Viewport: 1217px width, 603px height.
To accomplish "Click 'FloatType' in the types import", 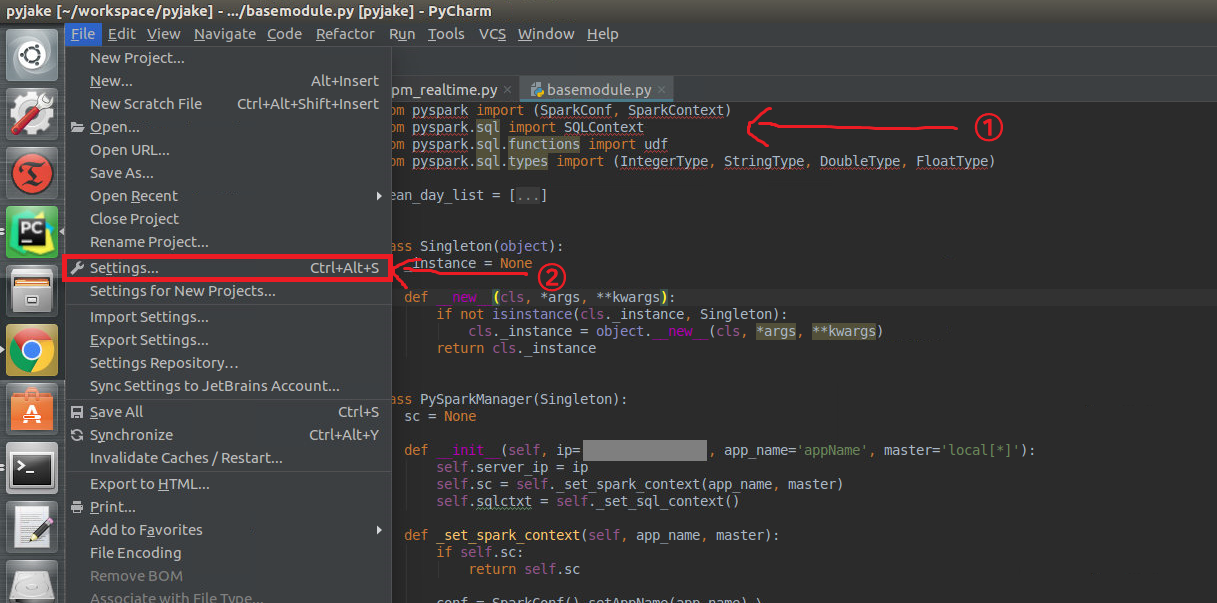I will coord(952,161).
